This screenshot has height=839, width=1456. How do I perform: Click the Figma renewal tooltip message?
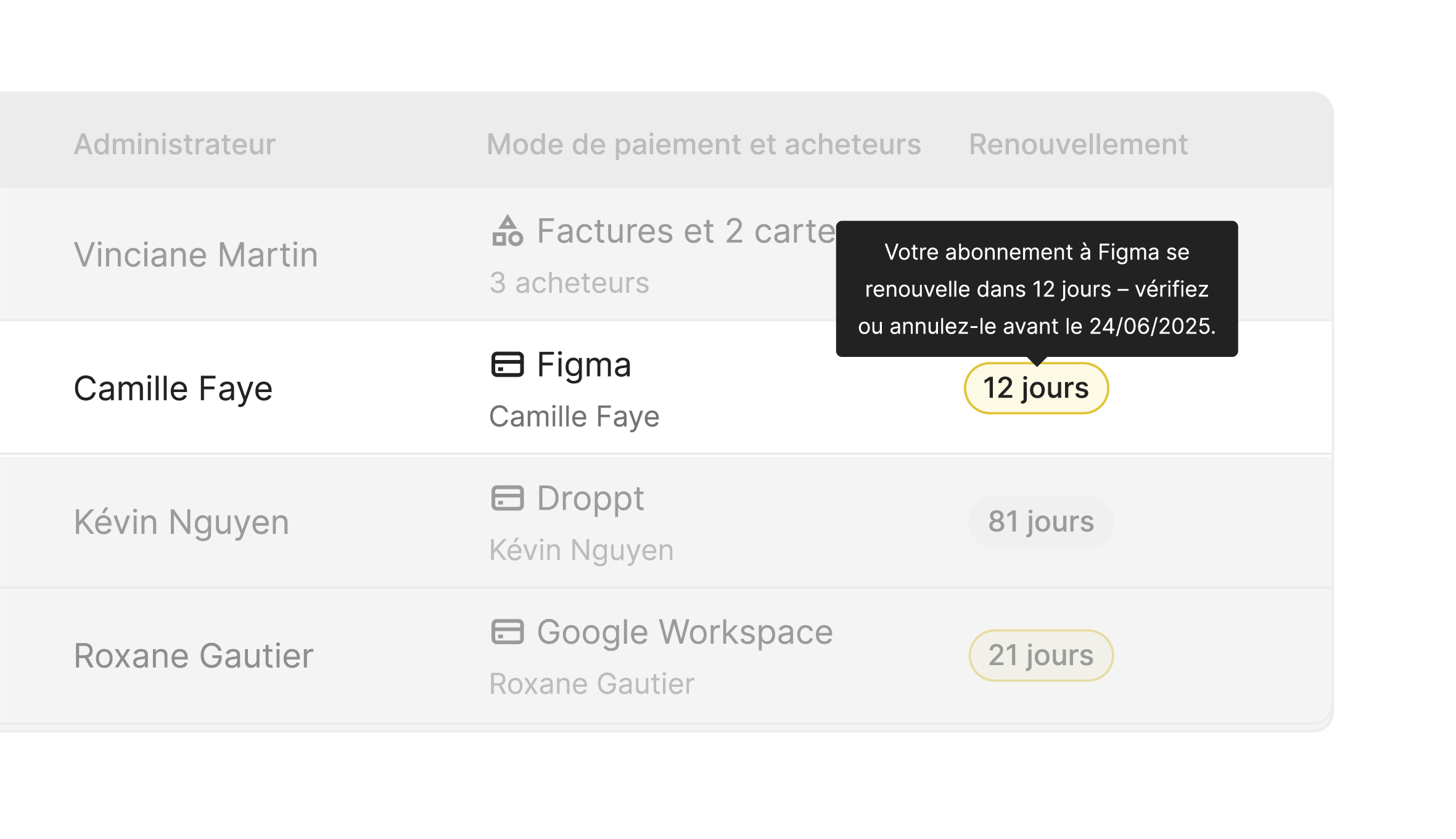coord(1036,289)
